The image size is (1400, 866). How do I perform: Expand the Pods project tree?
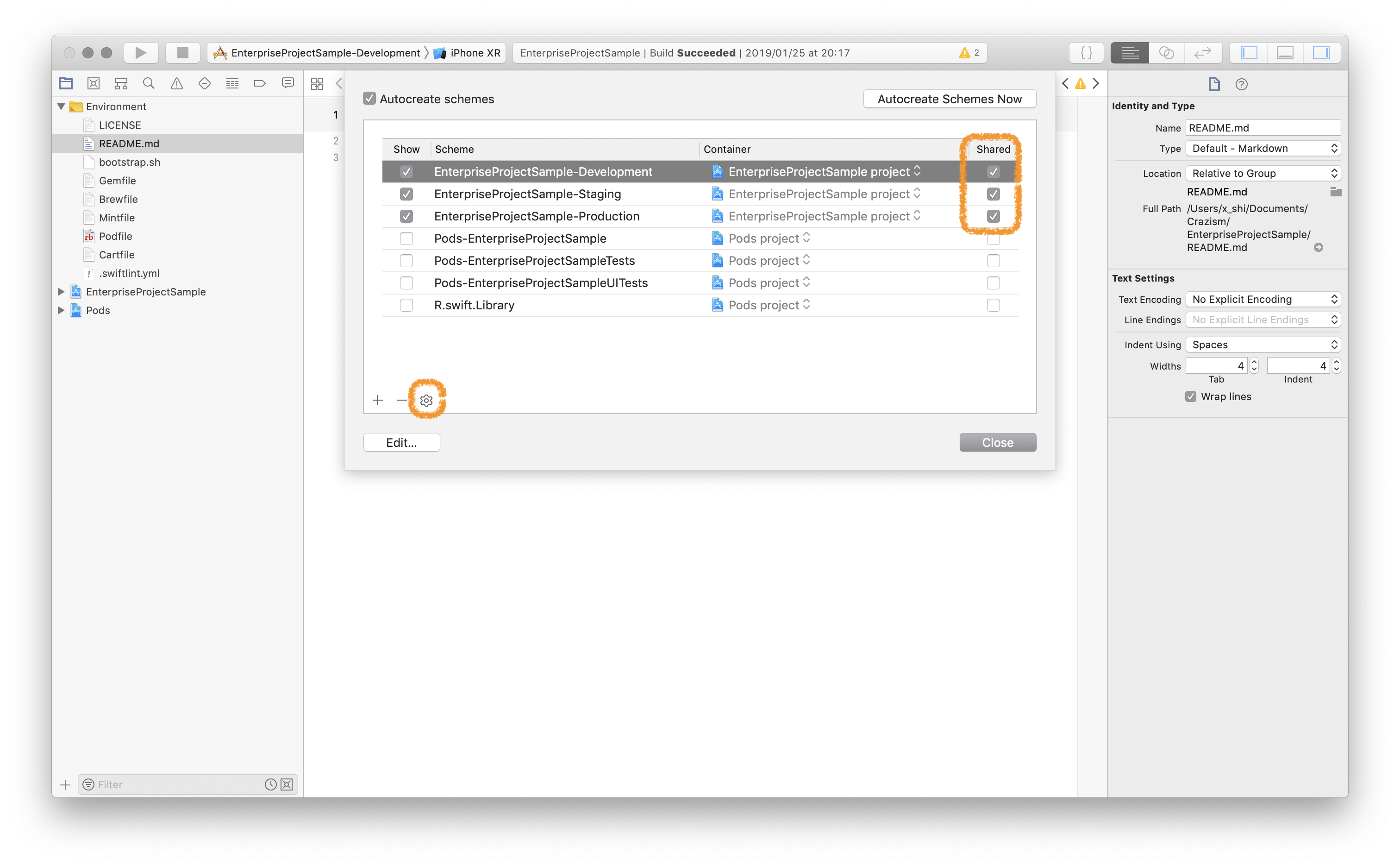61,310
